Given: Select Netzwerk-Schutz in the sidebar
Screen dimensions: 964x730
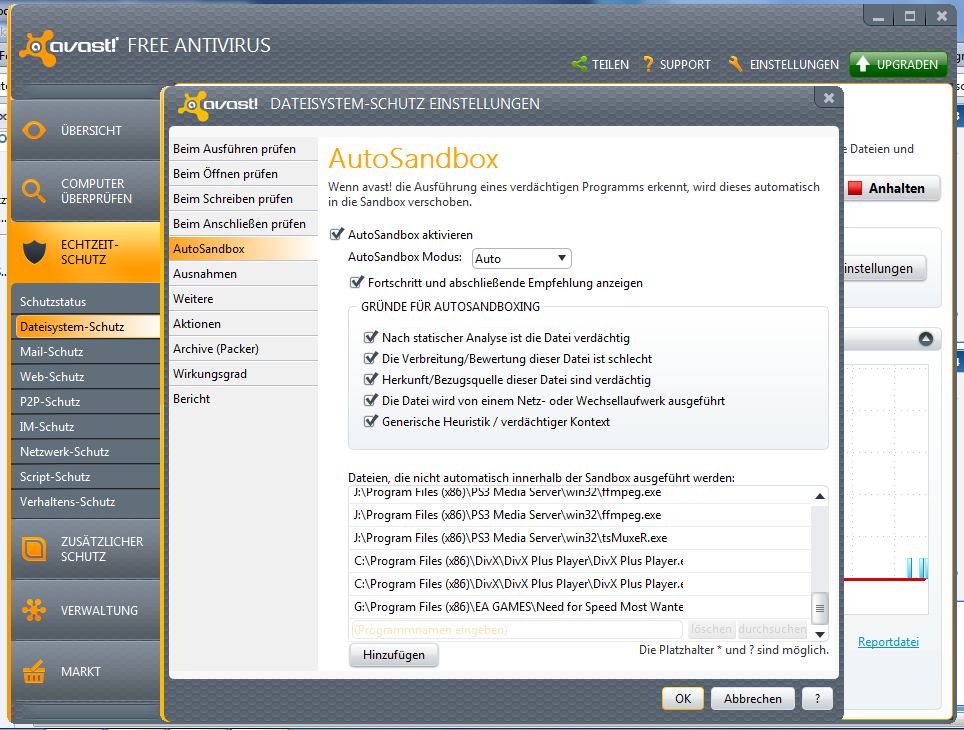Looking at the screenshot, I should (x=85, y=451).
